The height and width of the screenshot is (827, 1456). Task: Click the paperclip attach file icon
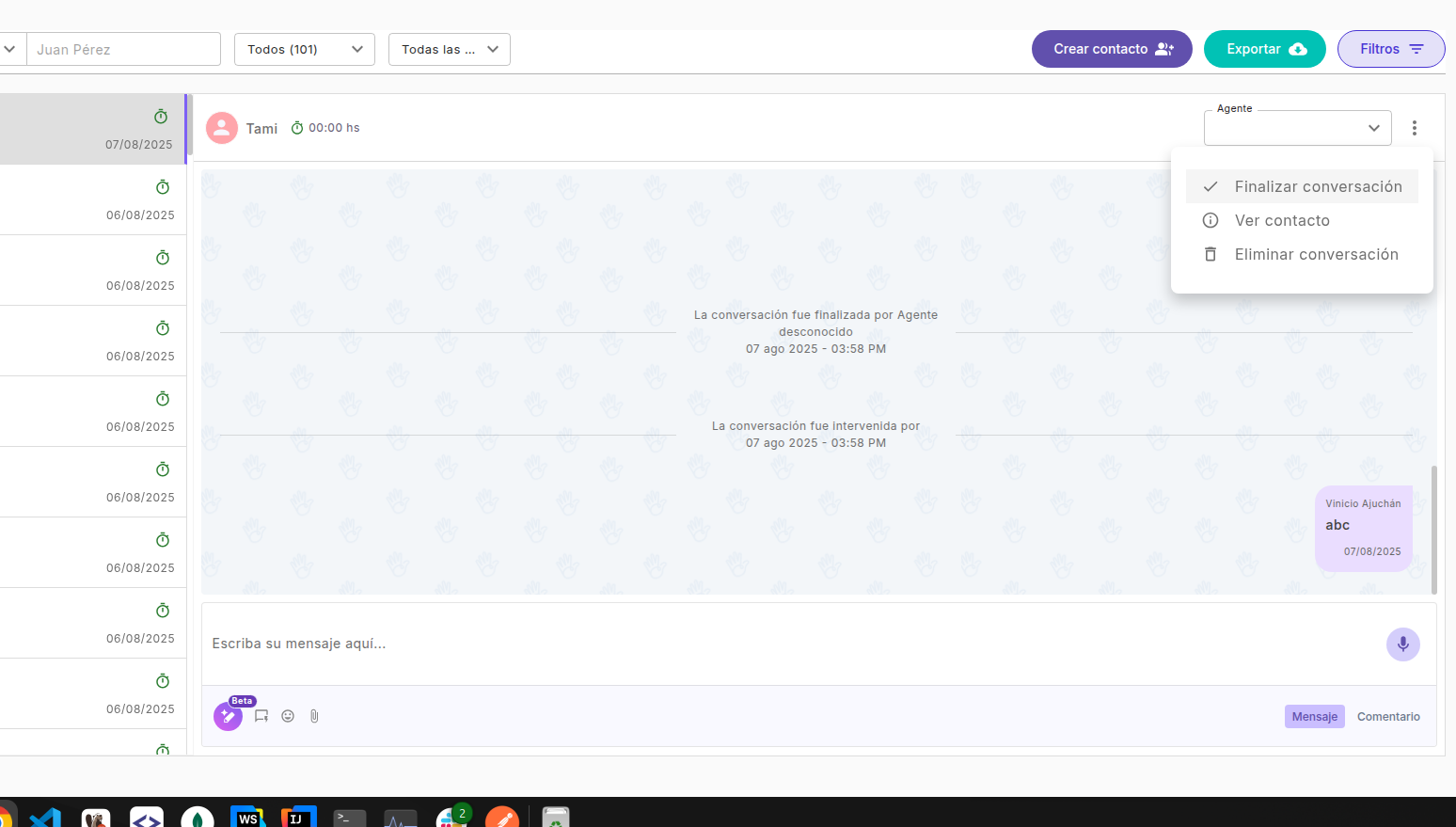(x=314, y=716)
